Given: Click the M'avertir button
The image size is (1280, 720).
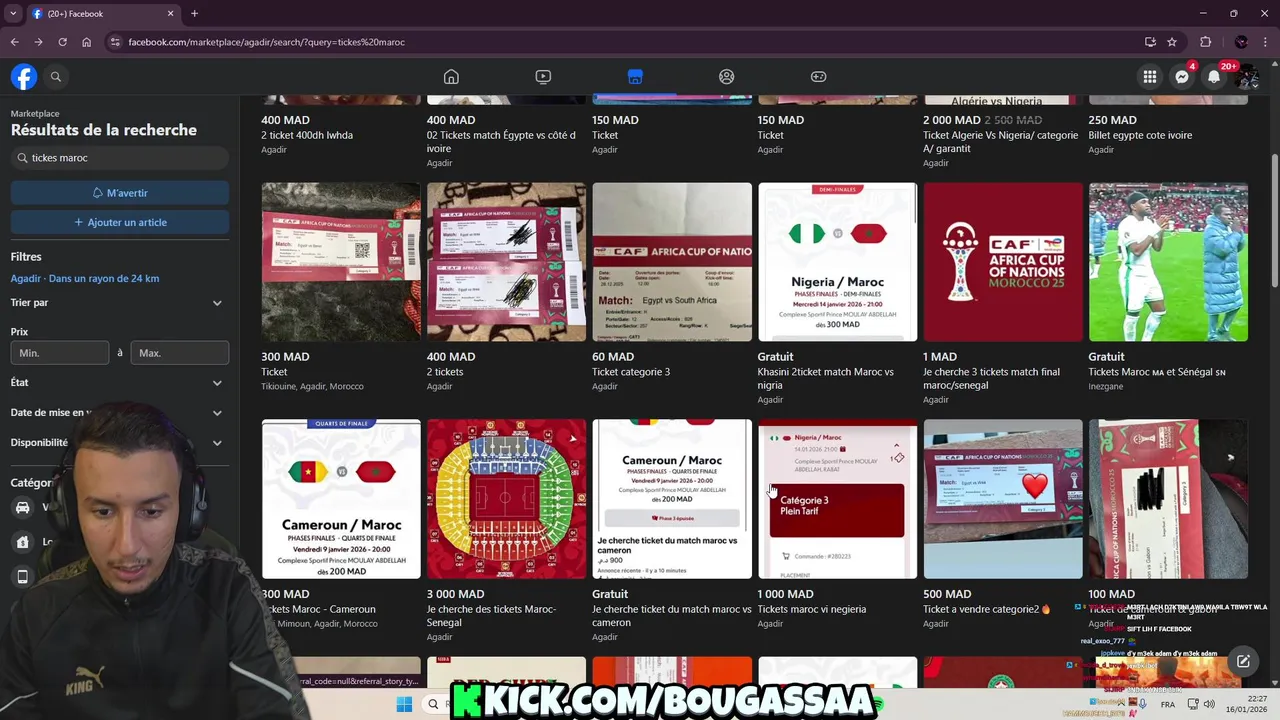Looking at the screenshot, I should (x=120, y=193).
